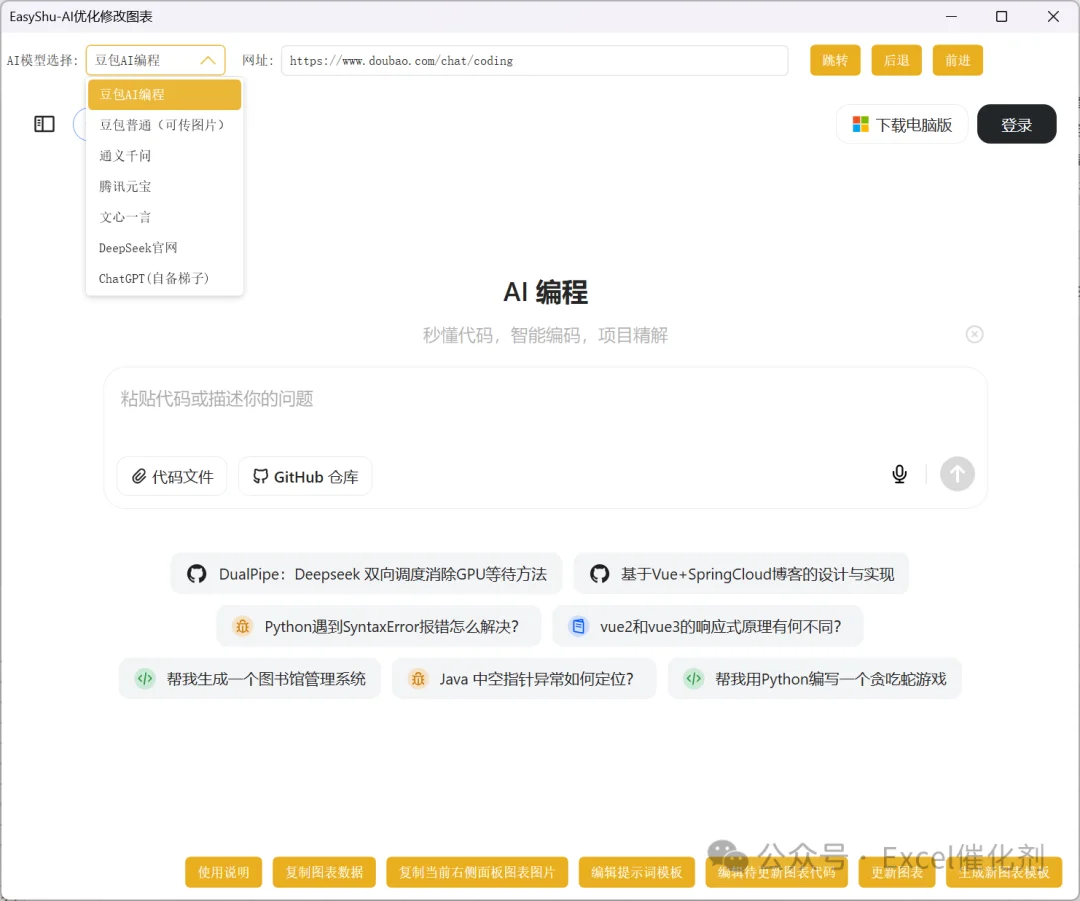Maximize the EasyShu window
The height and width of the screenshot is (901, 1080).
[x=1001, y=17]
